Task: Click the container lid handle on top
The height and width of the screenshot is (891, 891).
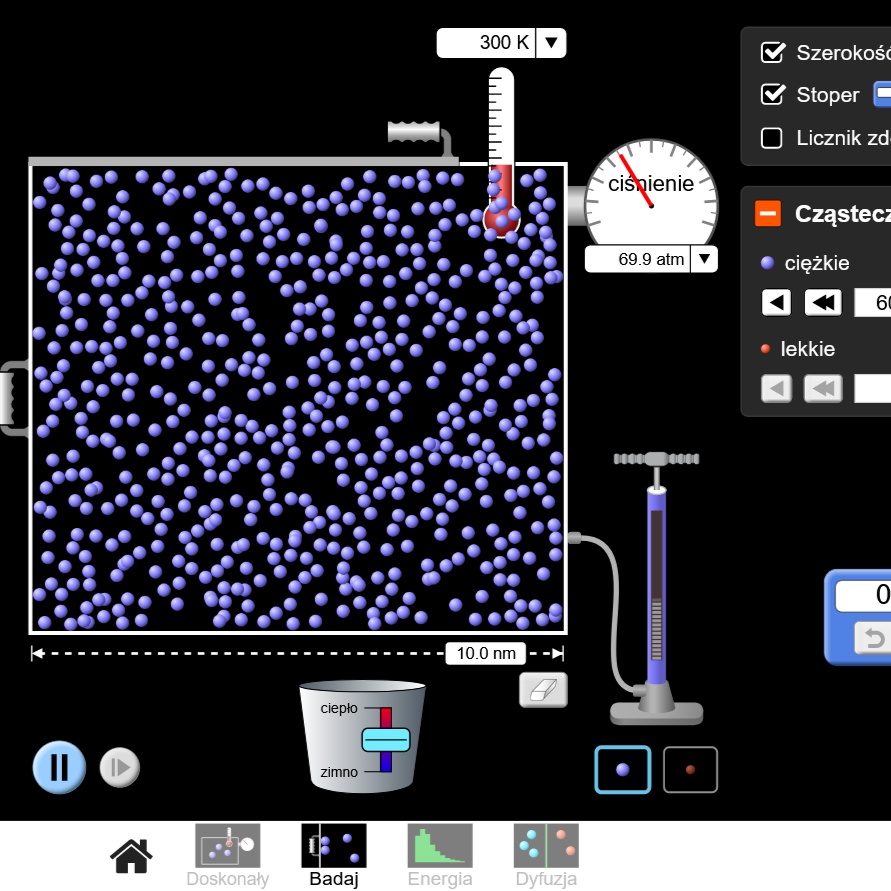Action: [414, 132]
